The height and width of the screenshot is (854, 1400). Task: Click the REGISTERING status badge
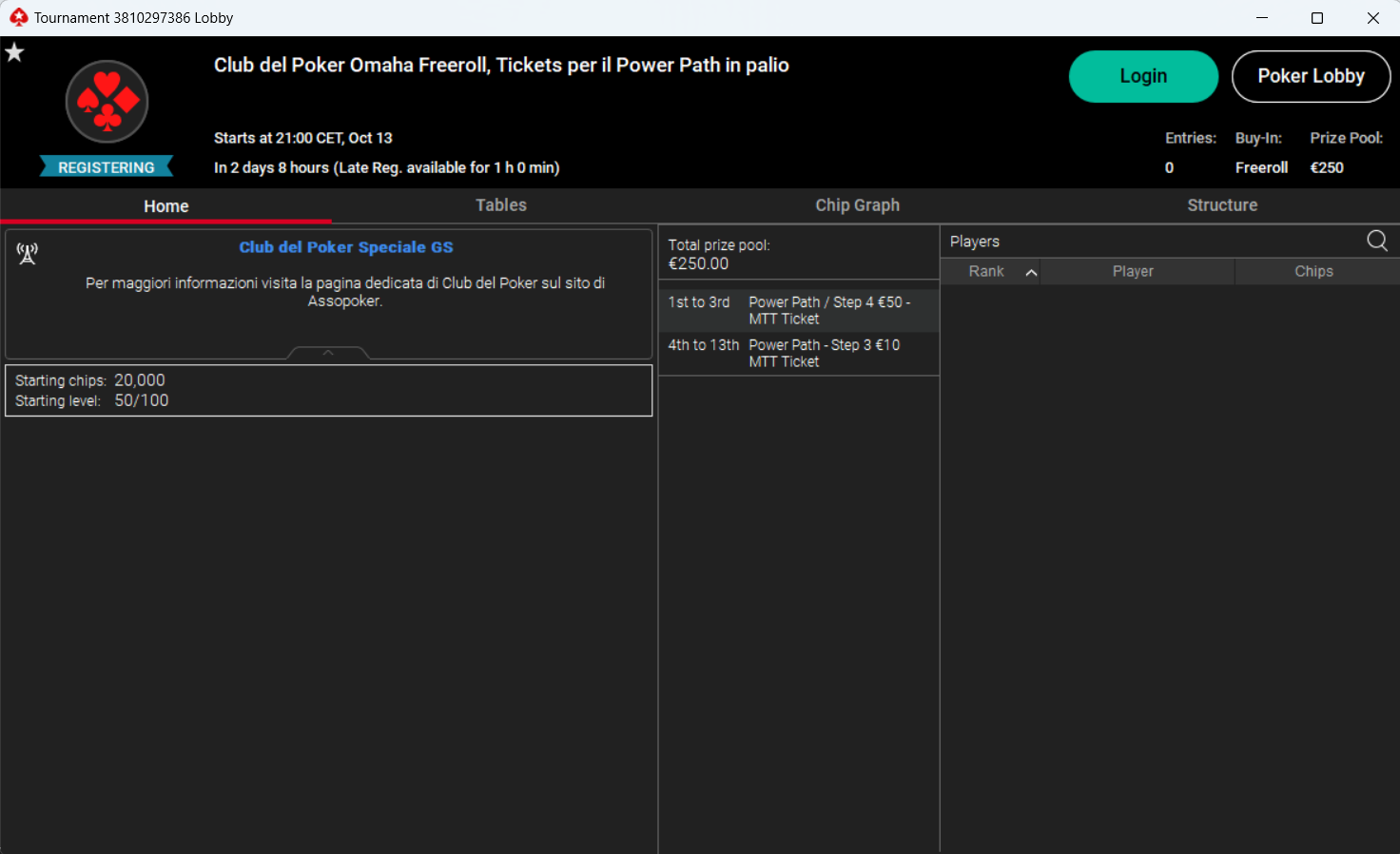pyautogui.click(x=107, y=166)
